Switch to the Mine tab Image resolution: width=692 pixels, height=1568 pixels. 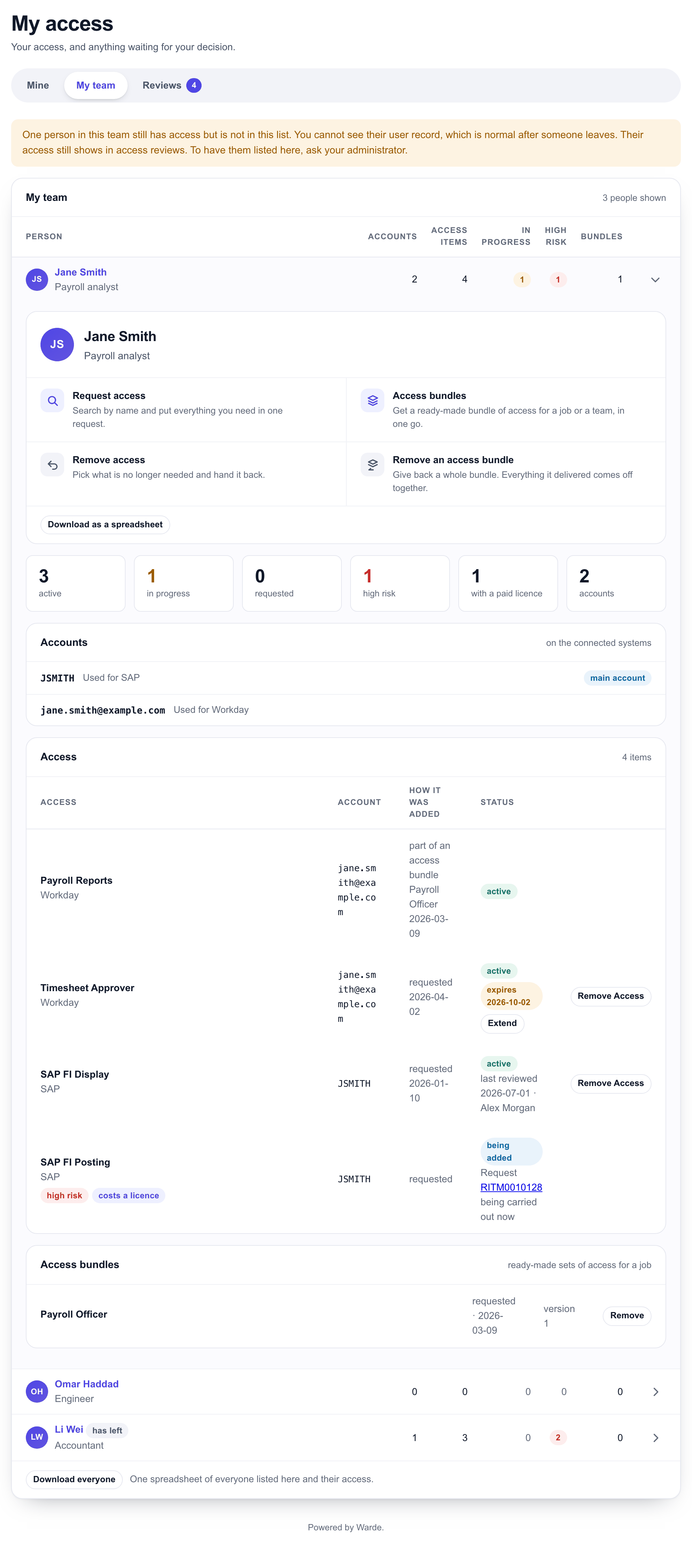click(38, 85)
